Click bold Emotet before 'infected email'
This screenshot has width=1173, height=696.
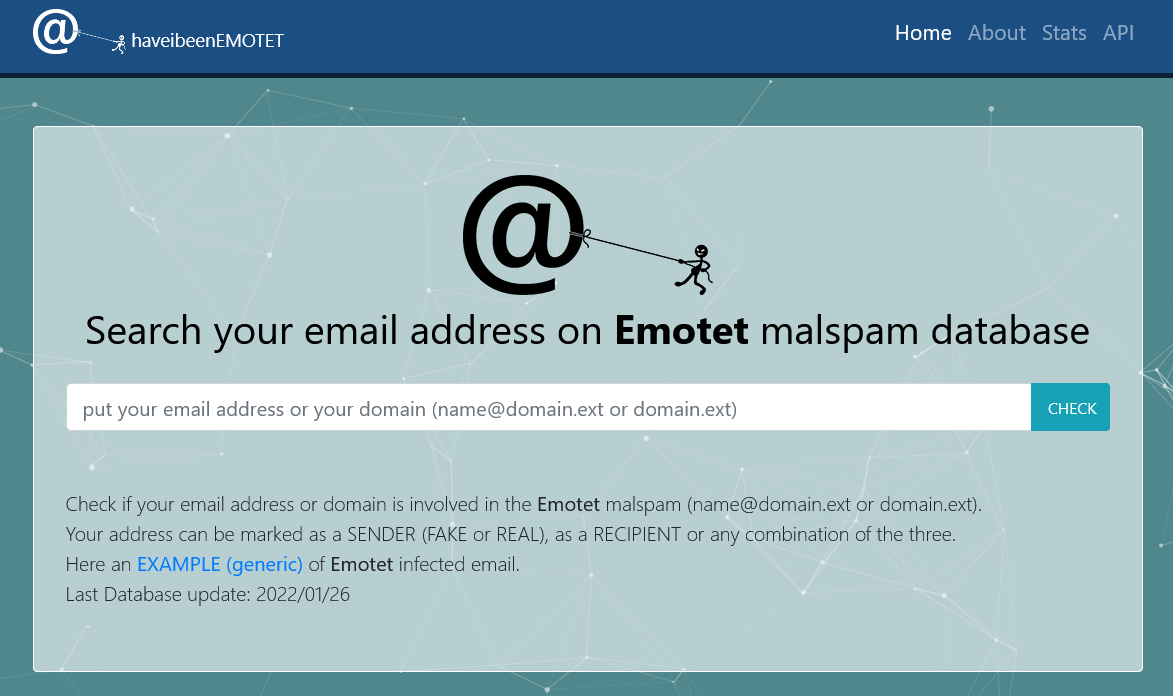coord(362,564)
